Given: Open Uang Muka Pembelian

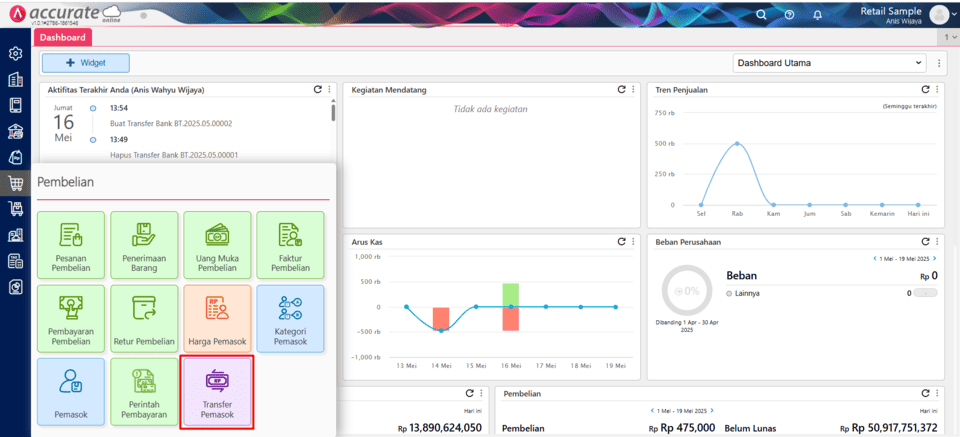Looking at the screenshot, I should pyautogui.click(x=217, y=245).
